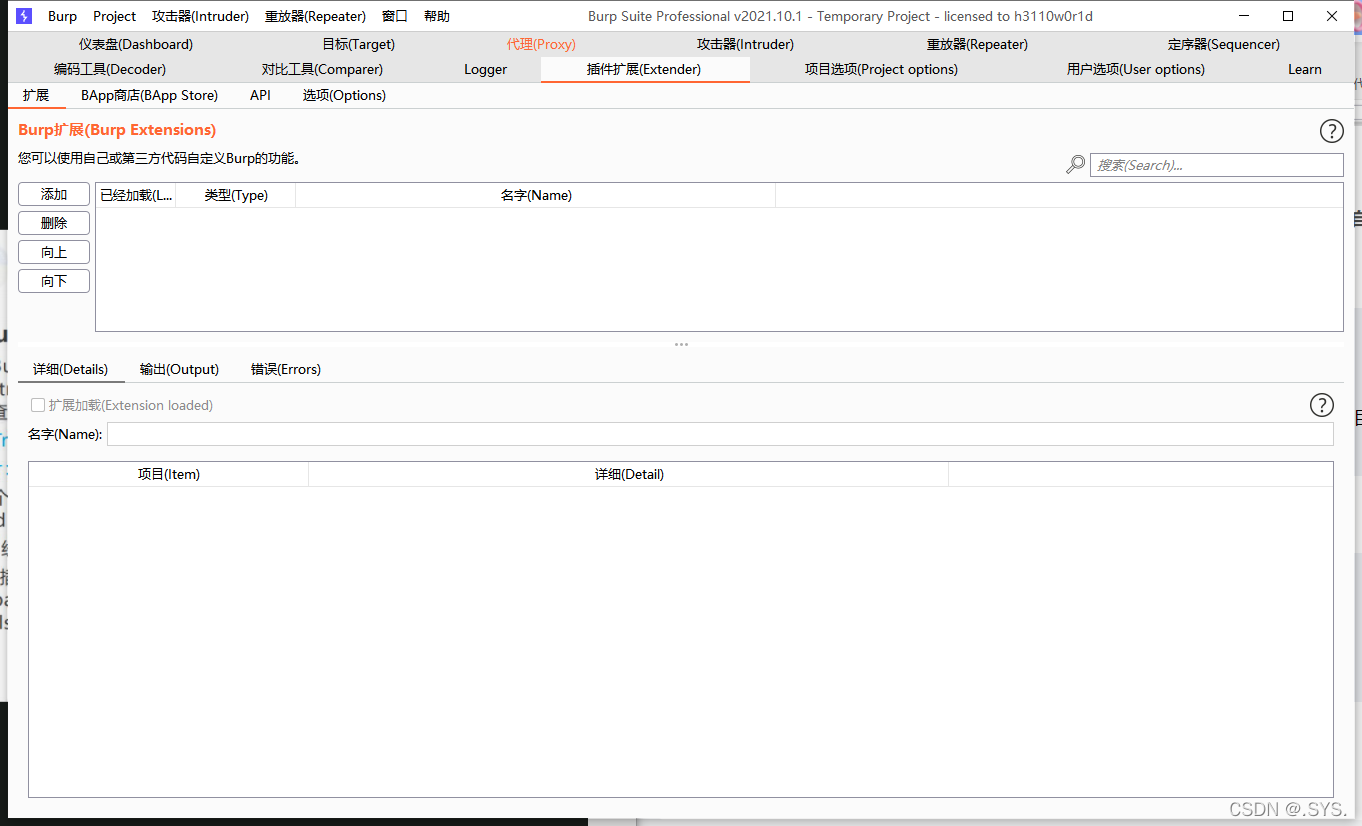The width and height of the screenshot is (1362, 826).
Task: Select the 详细(Details) tab
Action: (70, 369)
